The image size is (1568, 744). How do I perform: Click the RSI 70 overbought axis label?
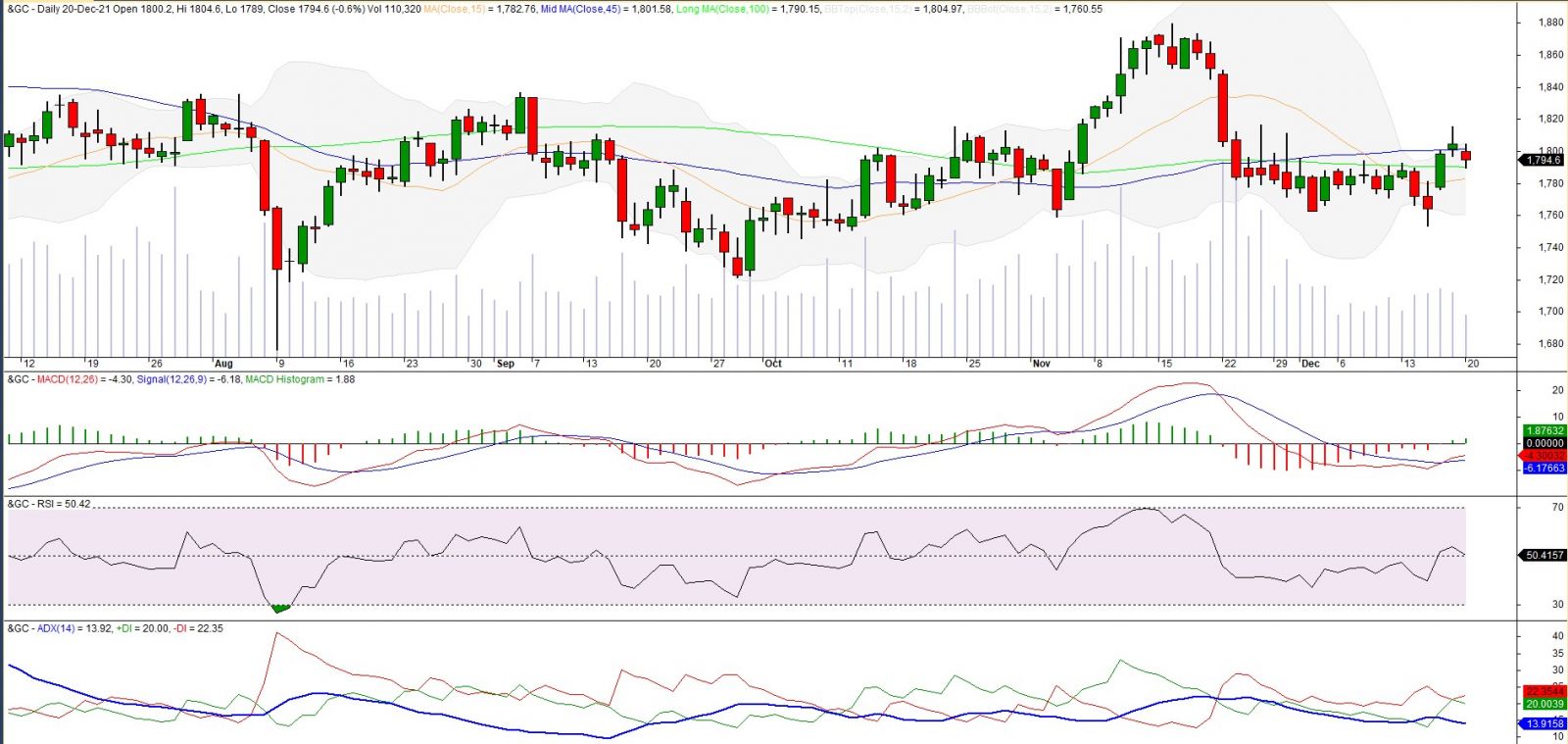[1558, 508]
